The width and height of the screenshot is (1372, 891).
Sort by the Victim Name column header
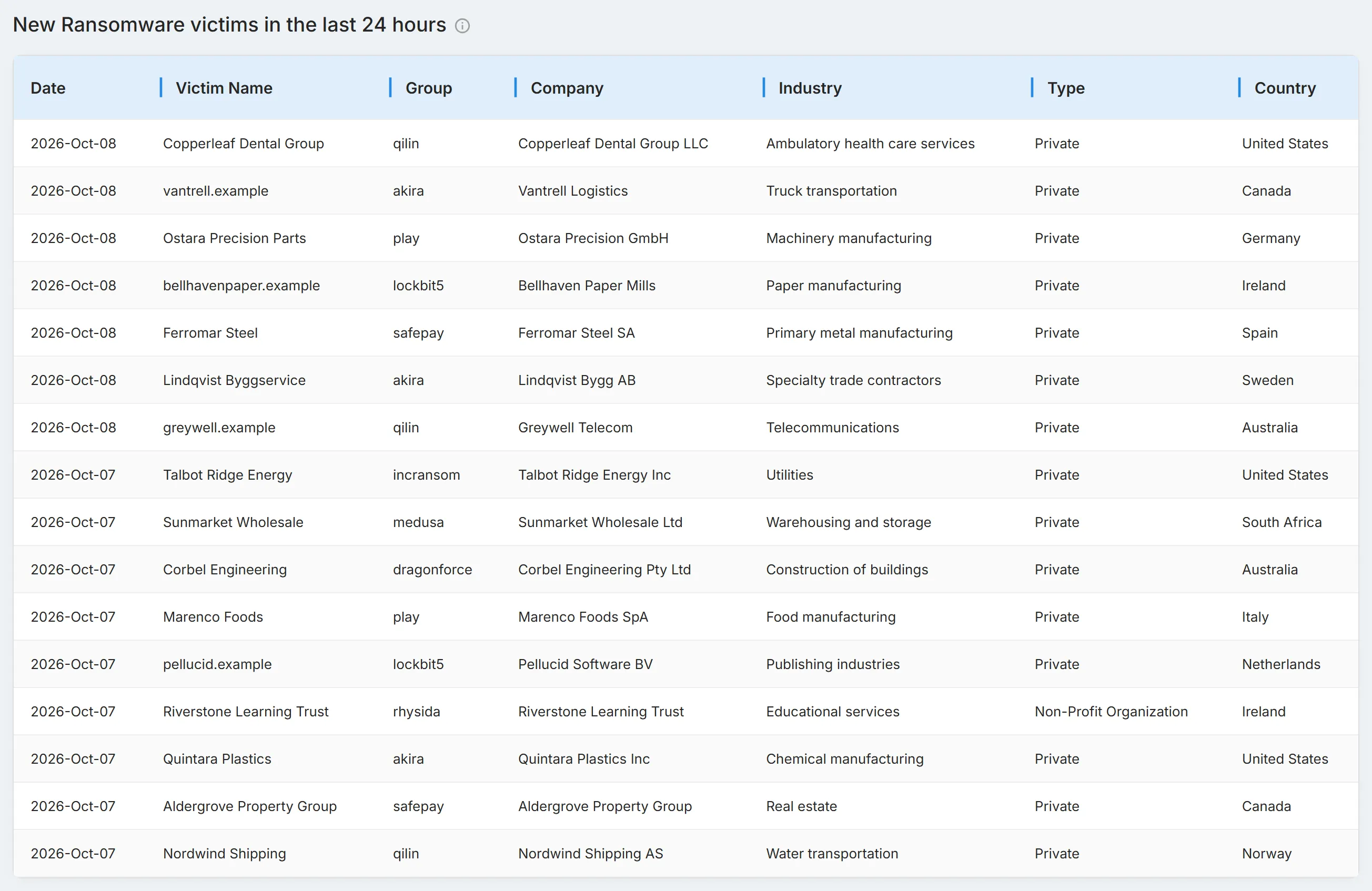224,88
